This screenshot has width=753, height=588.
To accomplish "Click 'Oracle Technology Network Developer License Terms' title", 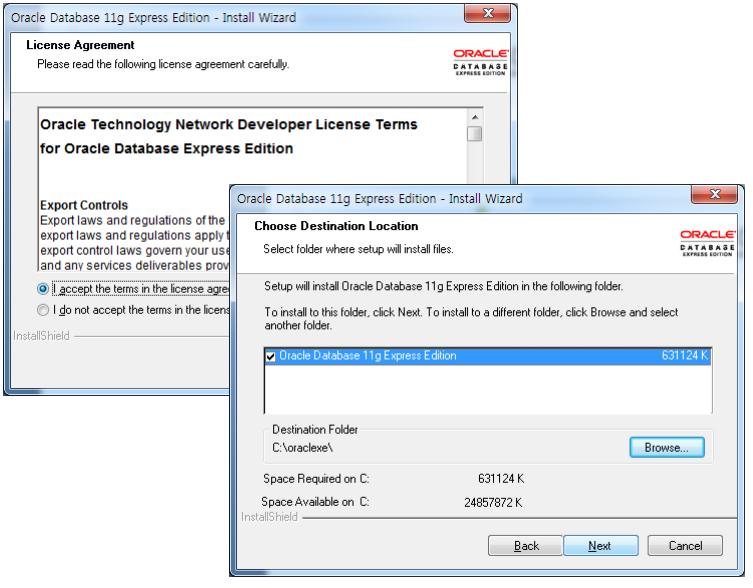I will coord(229,124).
